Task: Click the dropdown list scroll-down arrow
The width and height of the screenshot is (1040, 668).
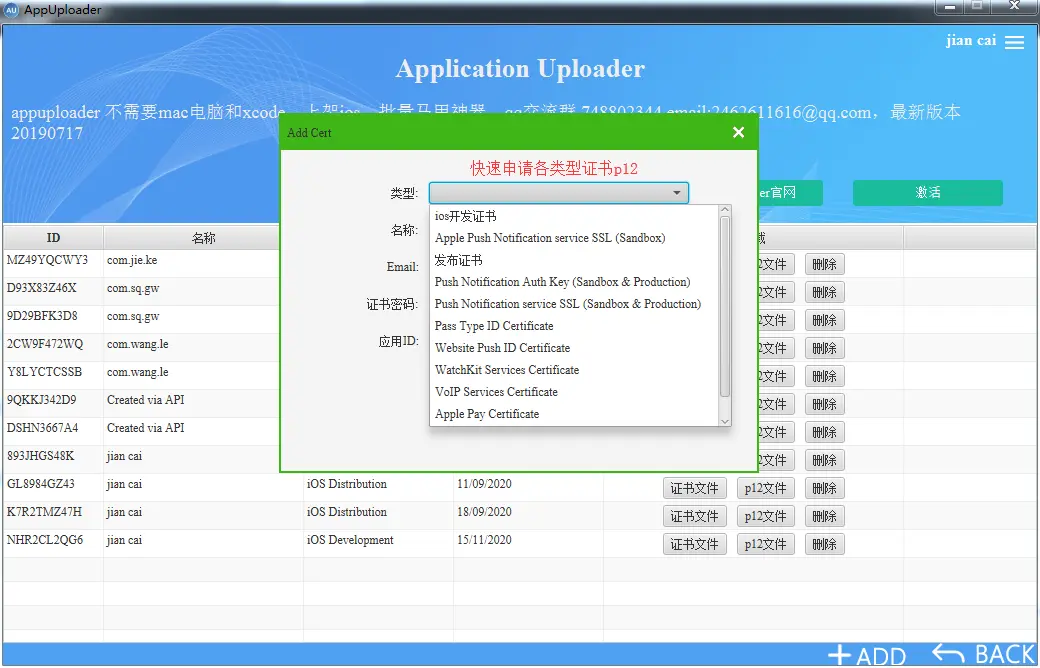Action: tap(725, 421)
